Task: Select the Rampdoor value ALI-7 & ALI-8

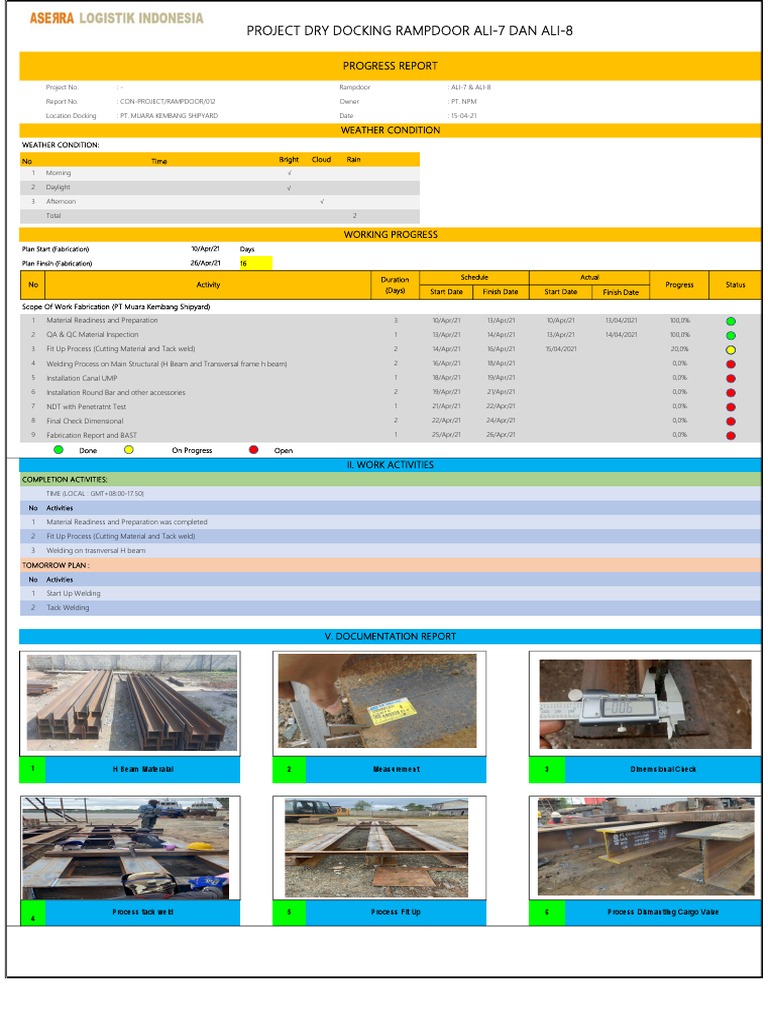Action: click(471, 88)
